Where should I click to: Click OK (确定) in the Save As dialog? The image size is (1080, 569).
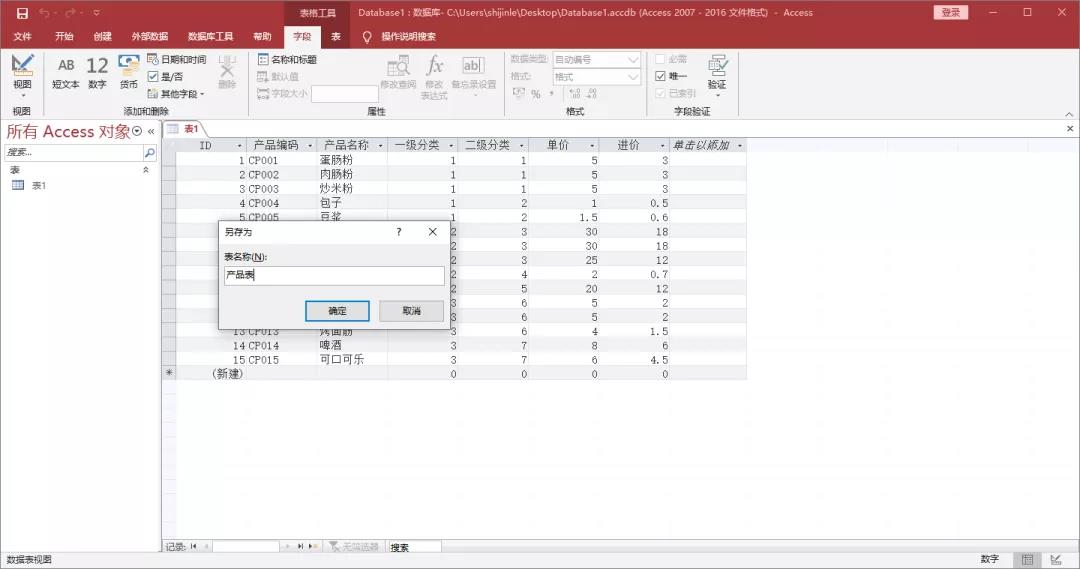tap(338, 311)
